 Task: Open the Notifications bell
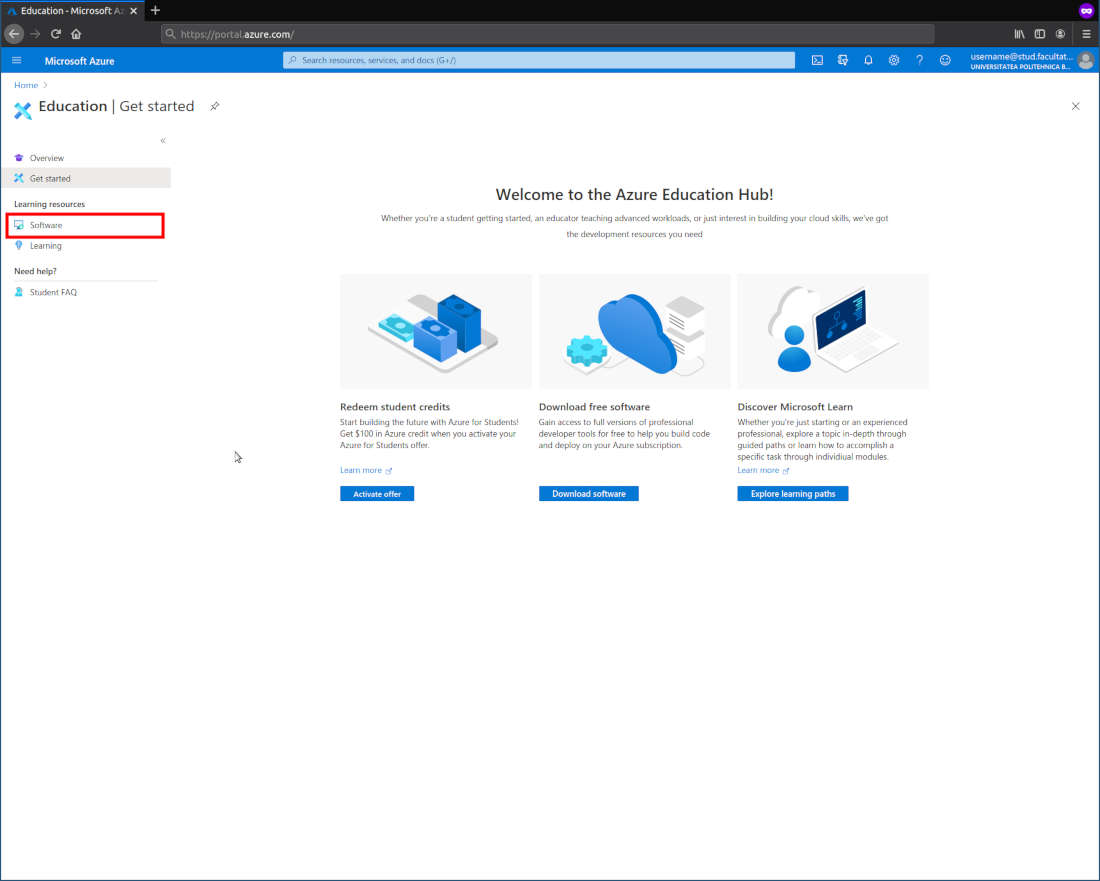pyautogui.click(x=868, y=60)
